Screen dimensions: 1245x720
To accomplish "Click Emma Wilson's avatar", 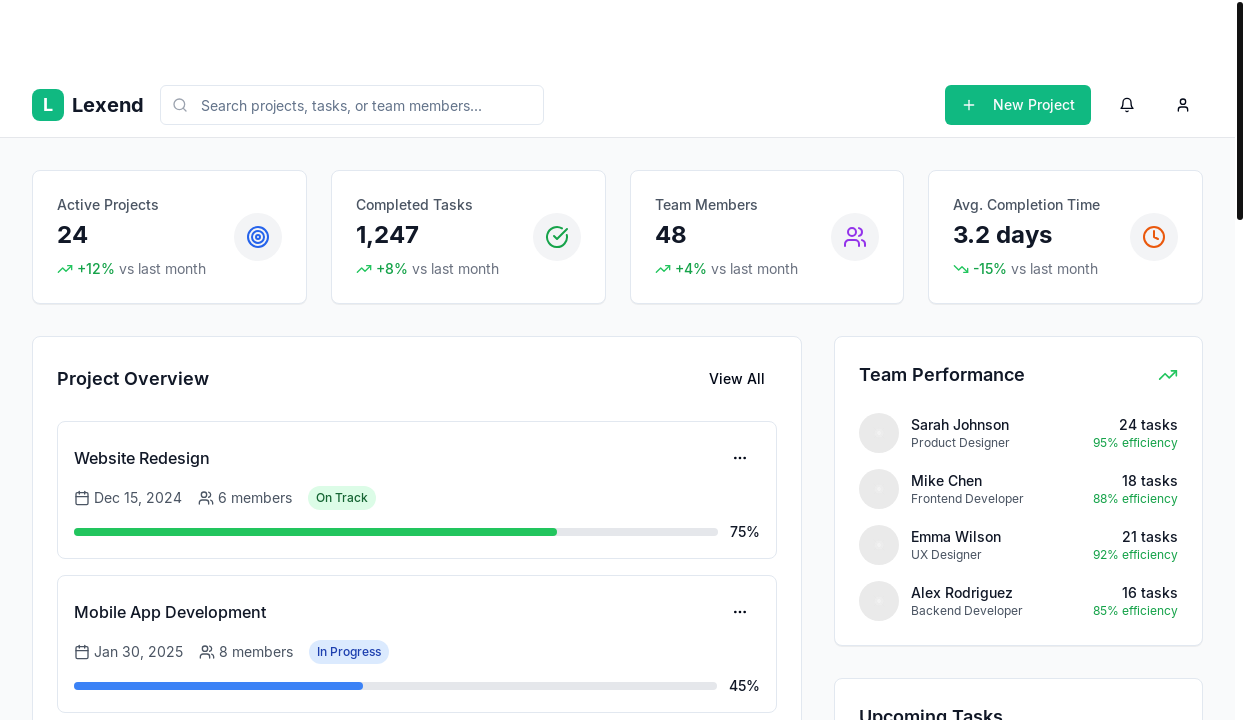I will [879, 545].
